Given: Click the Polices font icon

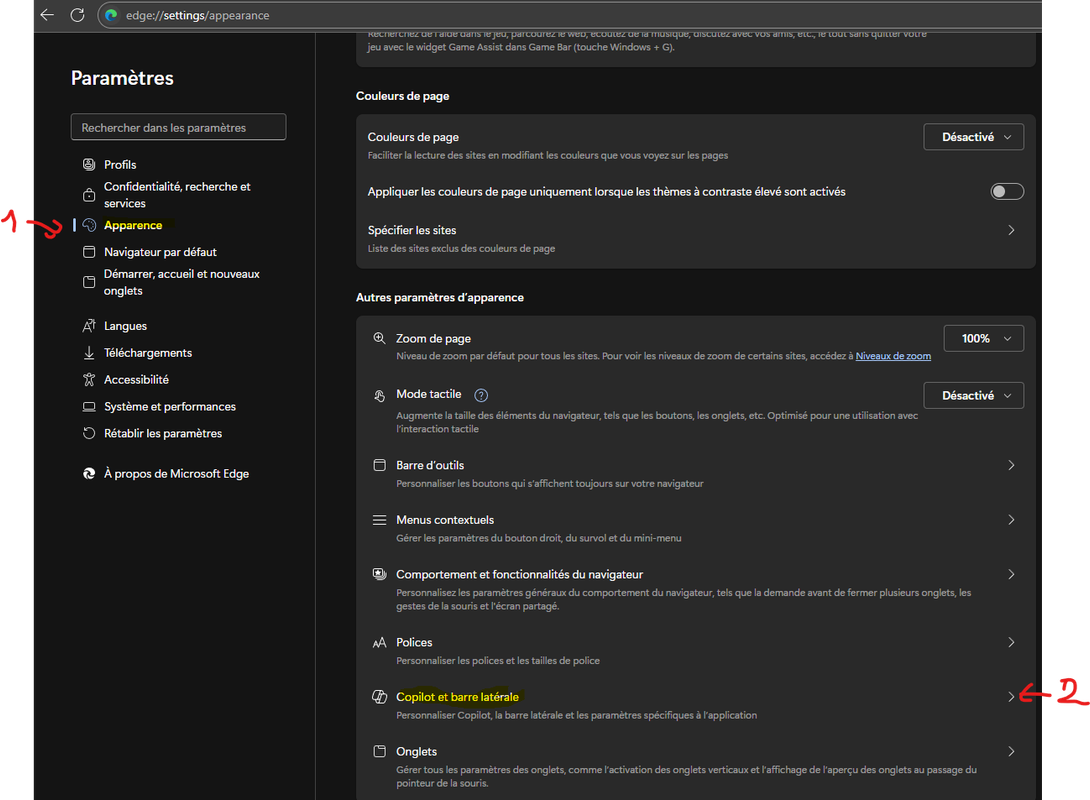Looking at the screenshot, I should point(380,643).
